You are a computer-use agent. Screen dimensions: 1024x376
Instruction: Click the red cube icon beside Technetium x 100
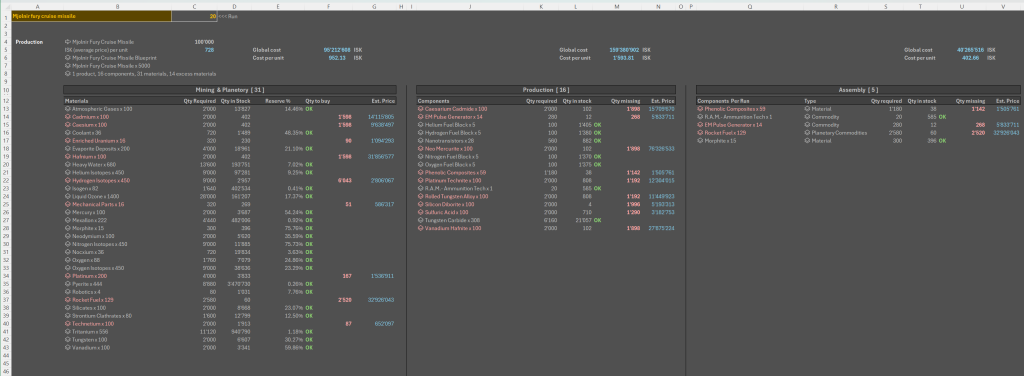(x=68, y=324)
